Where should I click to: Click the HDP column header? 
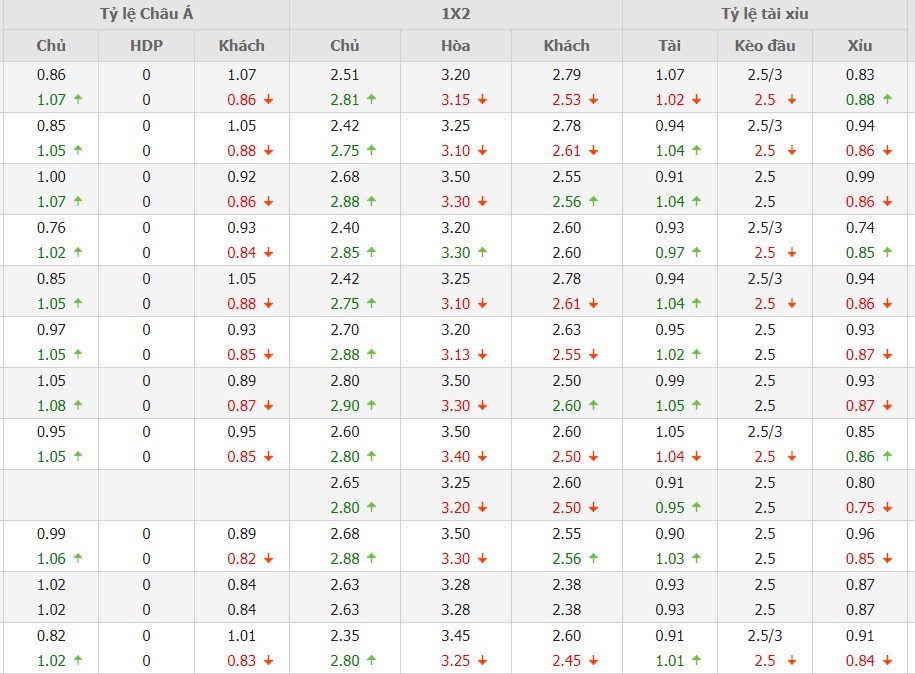click(146, 45)
